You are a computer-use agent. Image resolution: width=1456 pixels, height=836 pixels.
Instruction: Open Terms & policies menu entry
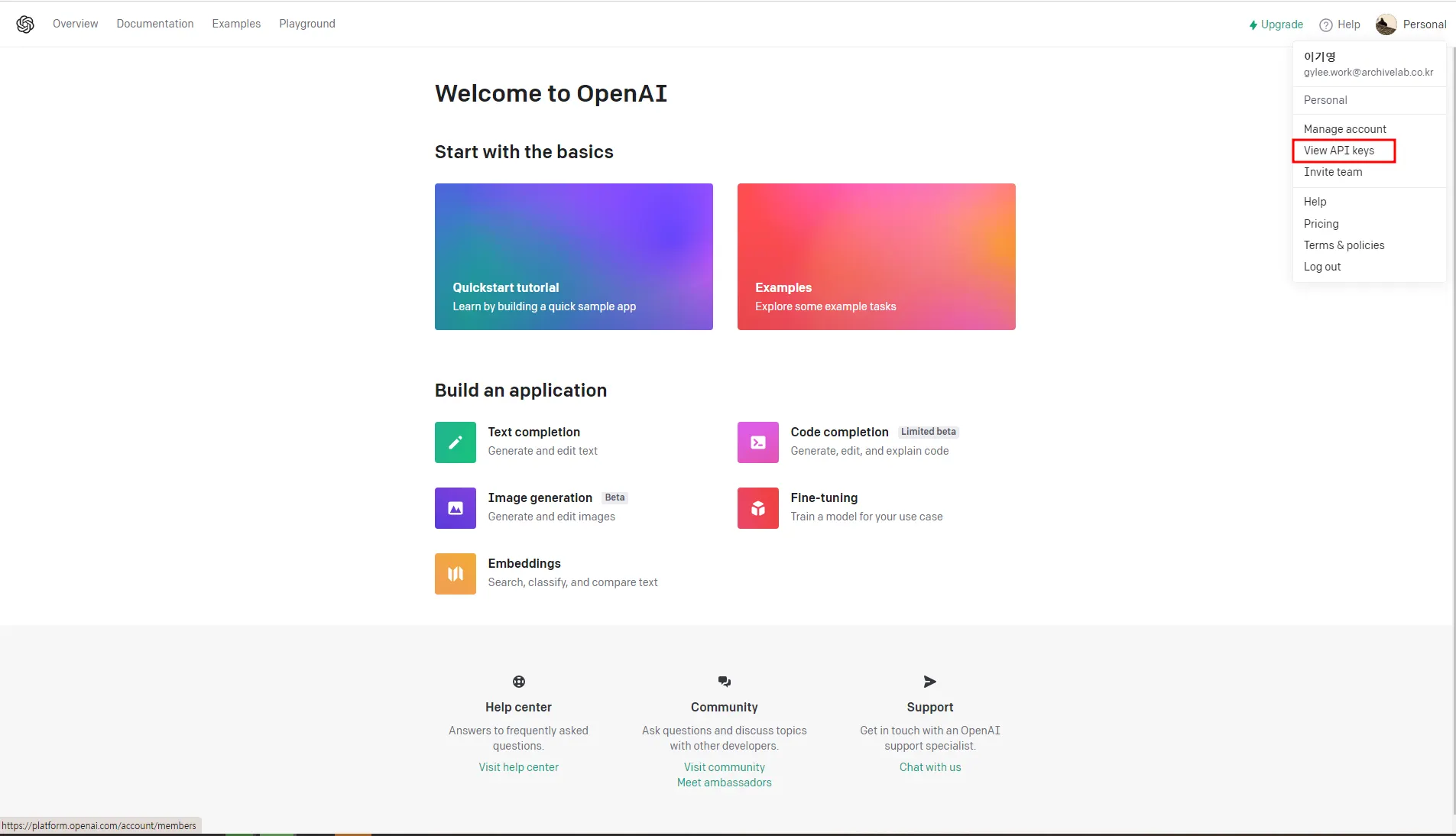click(1344, 245)
